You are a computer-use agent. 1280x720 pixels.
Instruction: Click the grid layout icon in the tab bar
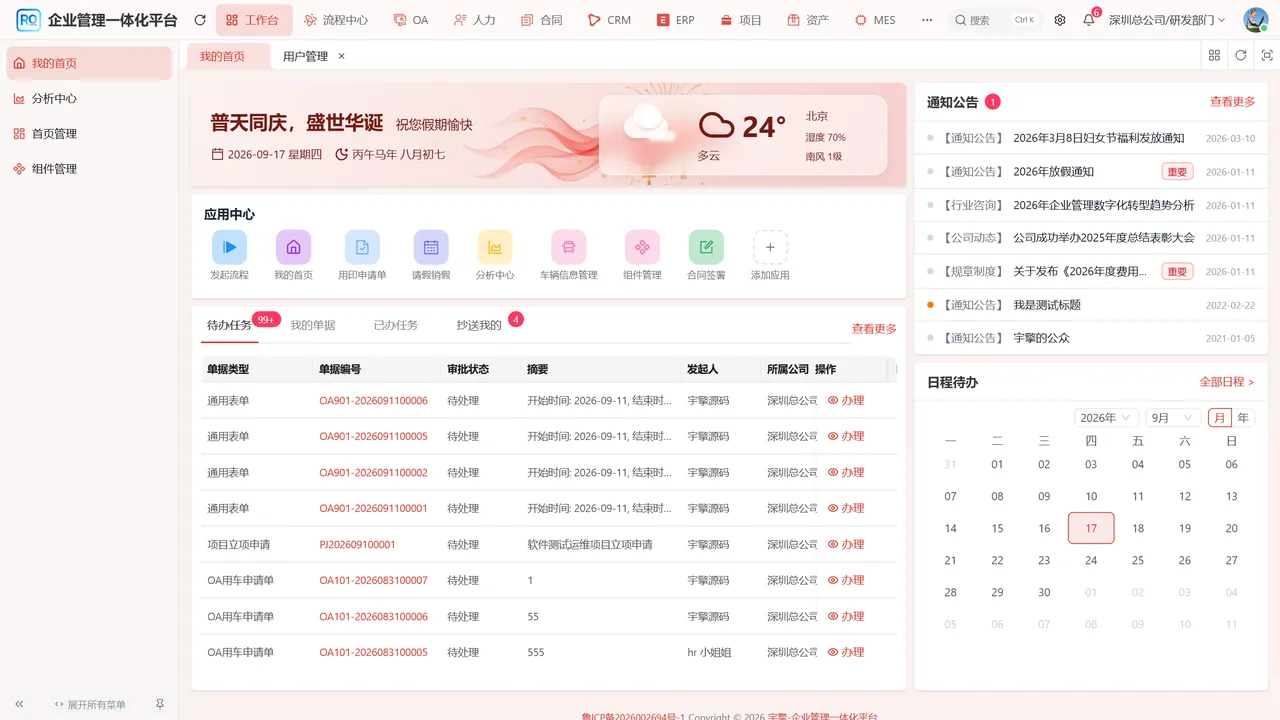coord(1214,56)
